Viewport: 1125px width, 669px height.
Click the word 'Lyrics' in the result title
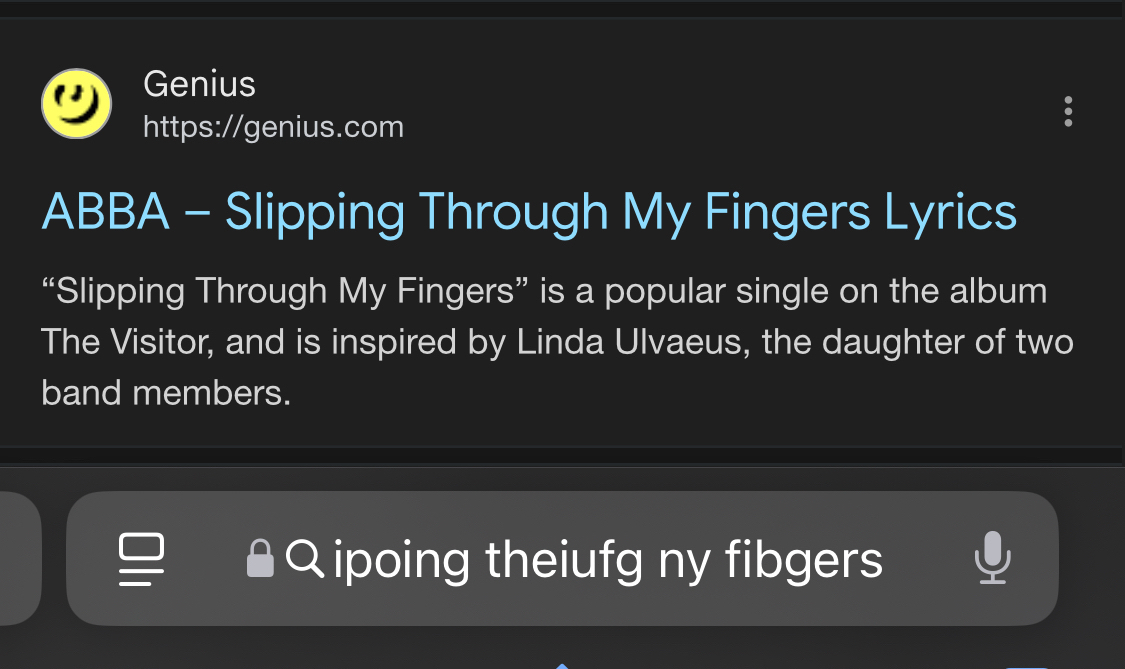[950, 212]
